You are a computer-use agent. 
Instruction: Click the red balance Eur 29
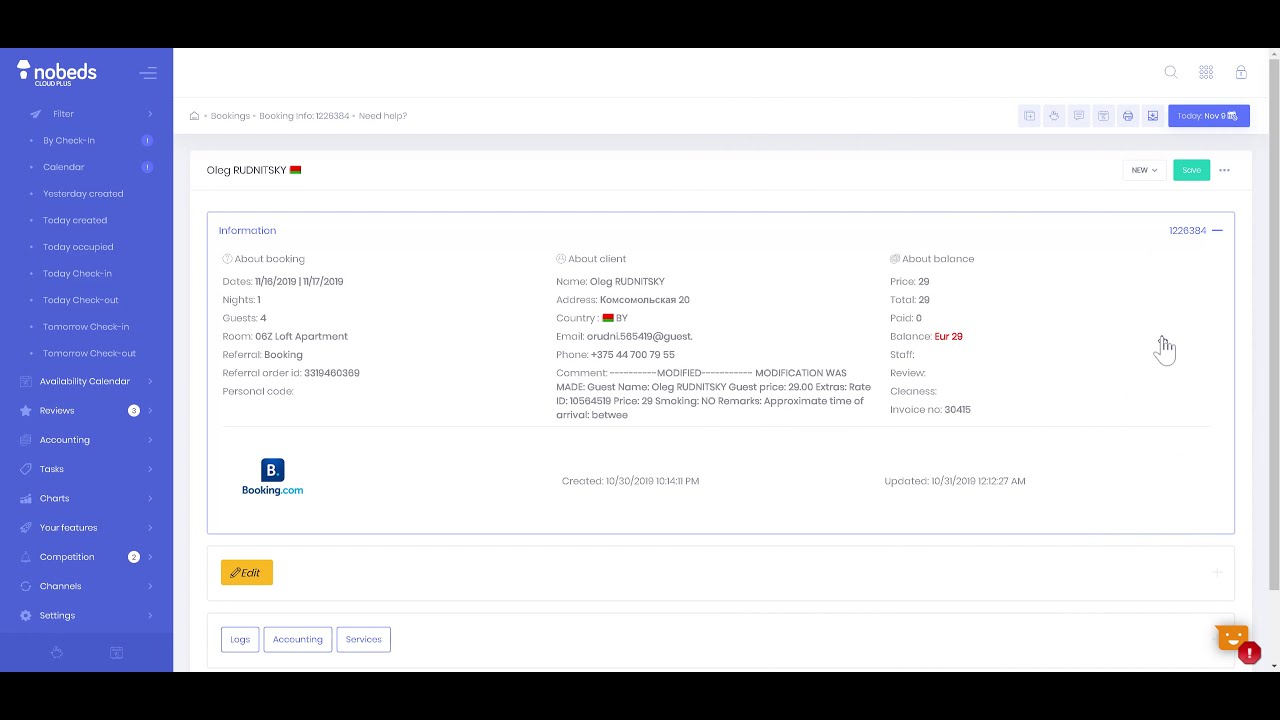tap(948, 337)
